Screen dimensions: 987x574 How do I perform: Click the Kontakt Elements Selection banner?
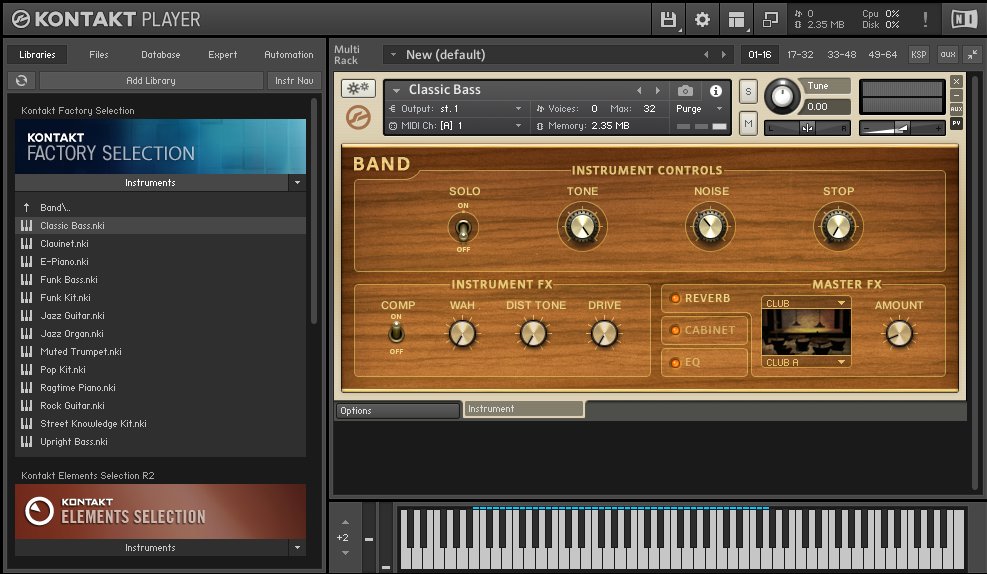tap(161, 512)
